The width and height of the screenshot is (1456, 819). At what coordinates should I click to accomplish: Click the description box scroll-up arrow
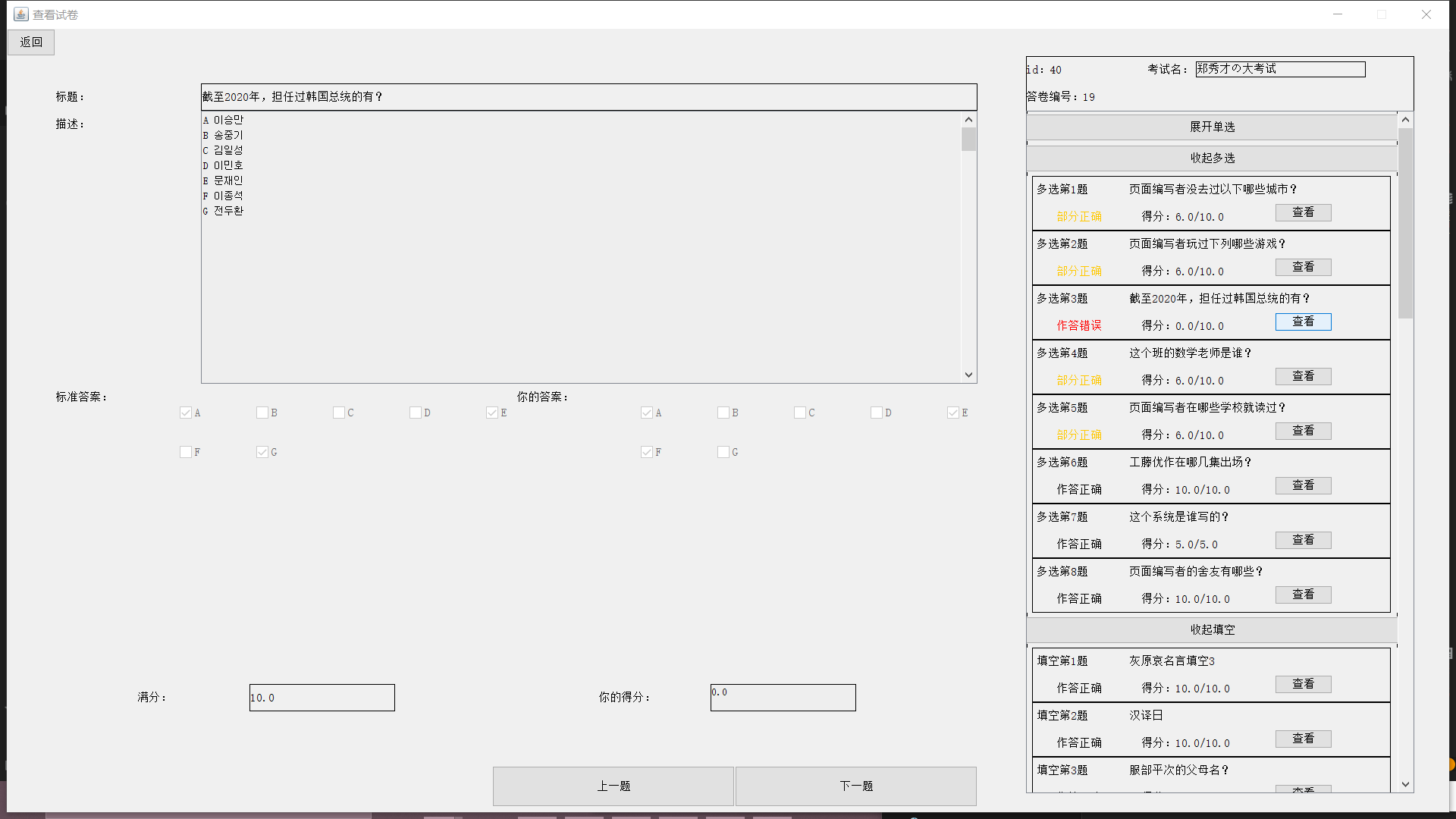click(968, 120)
